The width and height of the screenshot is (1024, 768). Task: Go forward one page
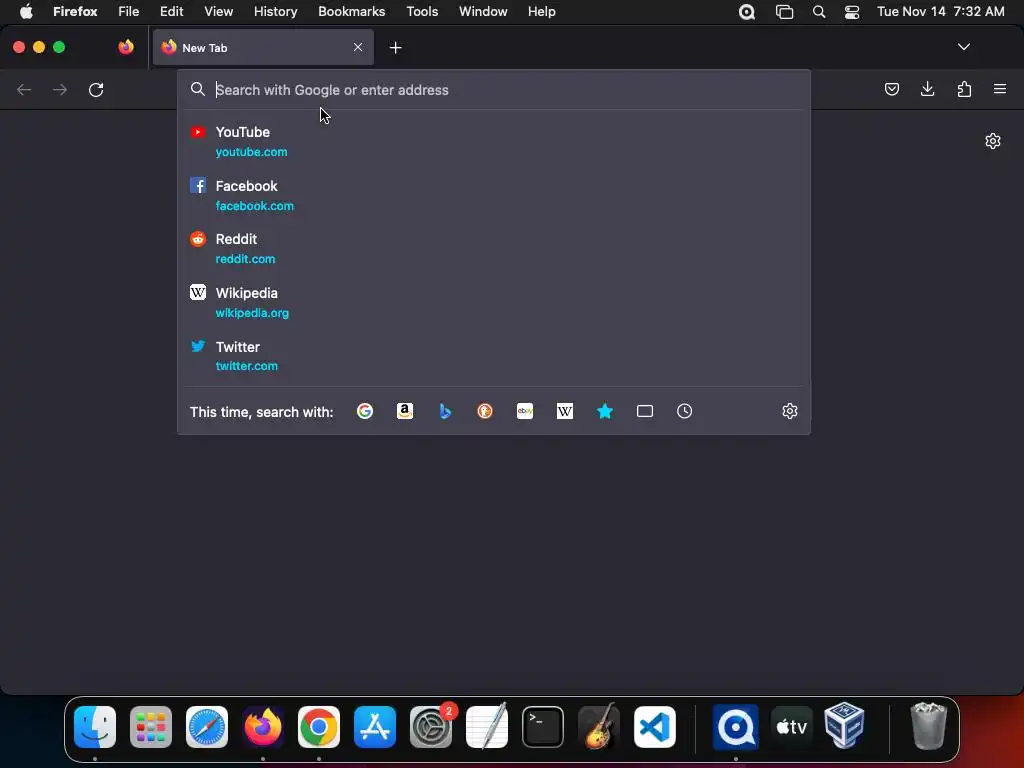click(60, 89)
